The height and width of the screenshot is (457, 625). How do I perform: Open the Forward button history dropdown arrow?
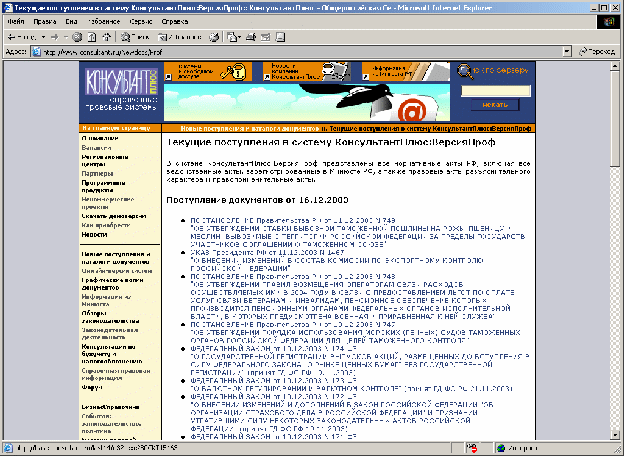point(66,37)
